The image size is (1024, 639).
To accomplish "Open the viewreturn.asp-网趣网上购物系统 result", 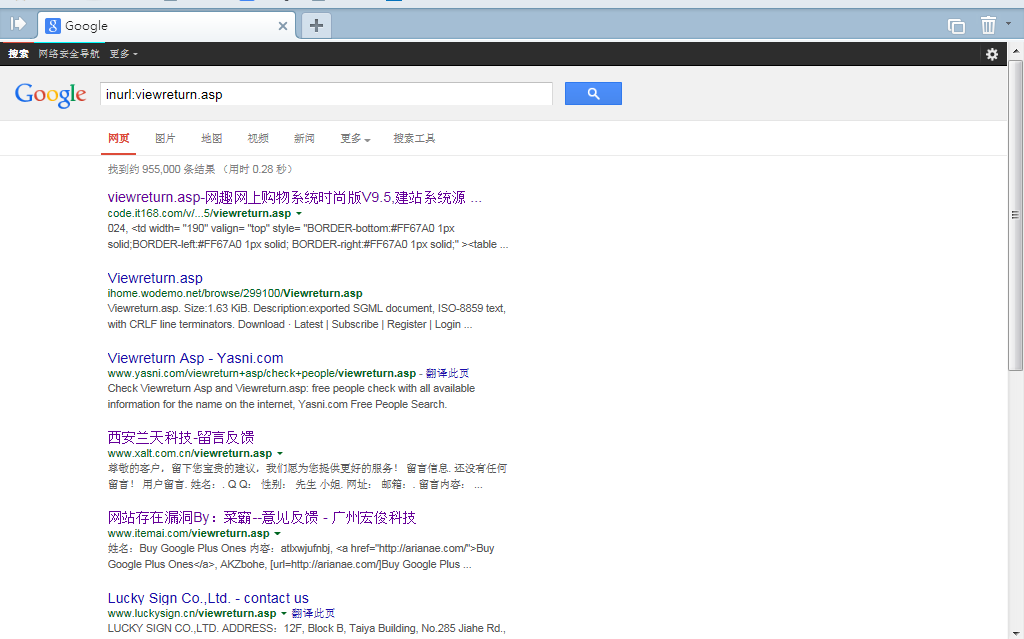I will point(295,197).
